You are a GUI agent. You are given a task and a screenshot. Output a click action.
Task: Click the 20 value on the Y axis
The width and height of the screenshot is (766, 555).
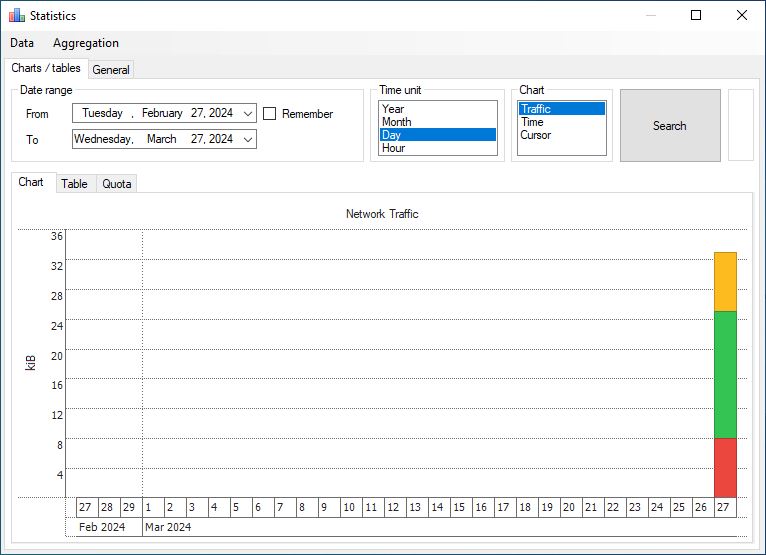(x=57, y=356)
